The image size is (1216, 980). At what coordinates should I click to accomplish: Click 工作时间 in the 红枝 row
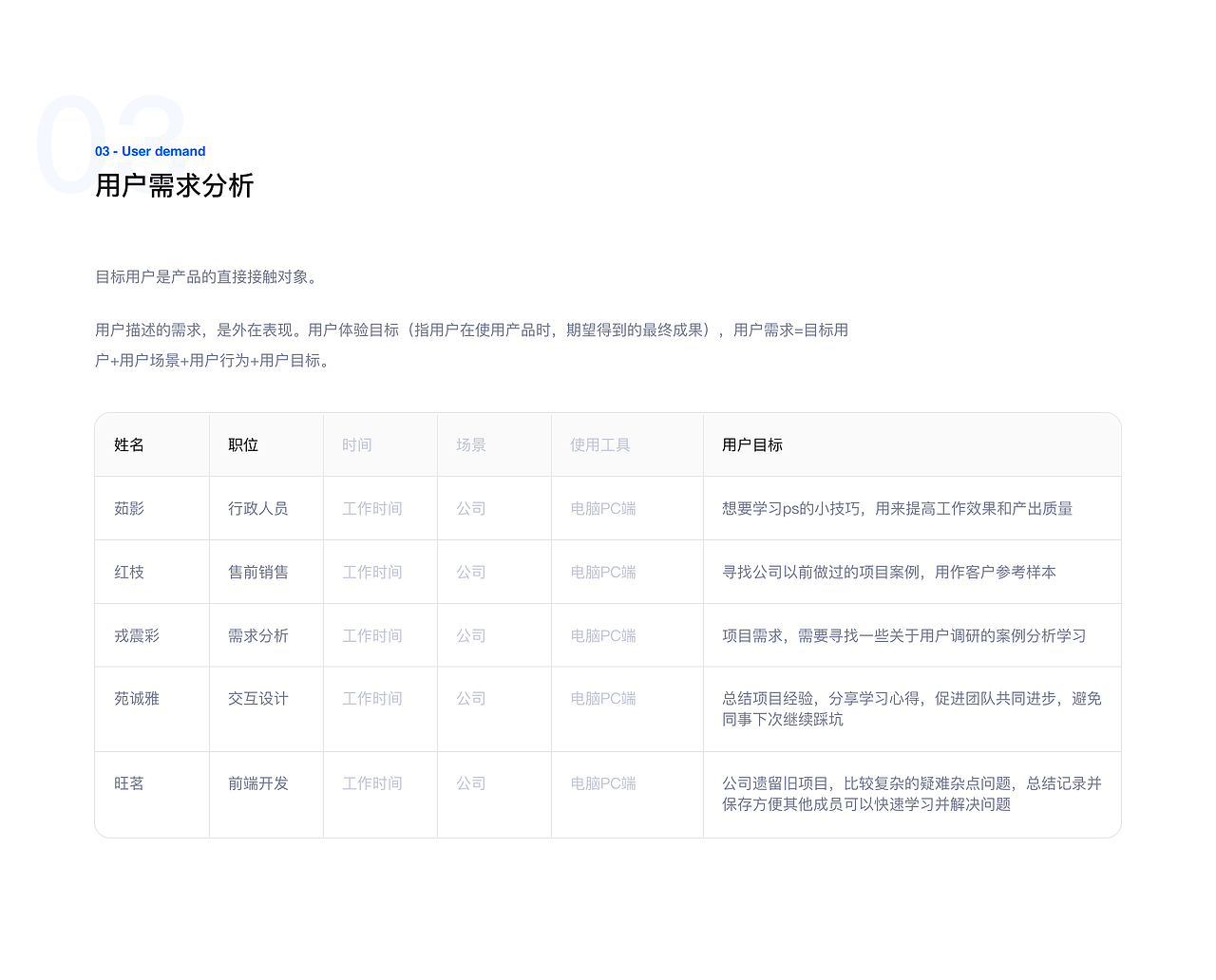[x=372, y=573]
